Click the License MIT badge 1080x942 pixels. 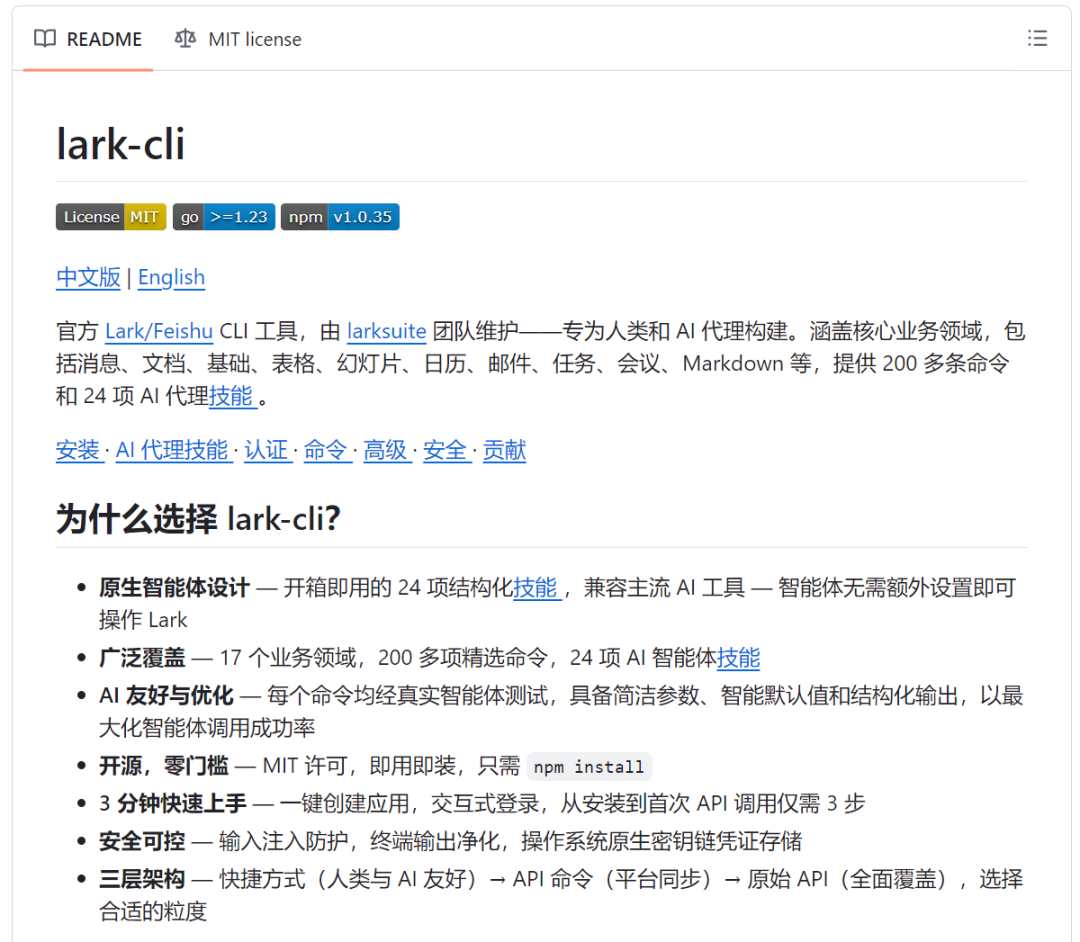pos(111,217)
